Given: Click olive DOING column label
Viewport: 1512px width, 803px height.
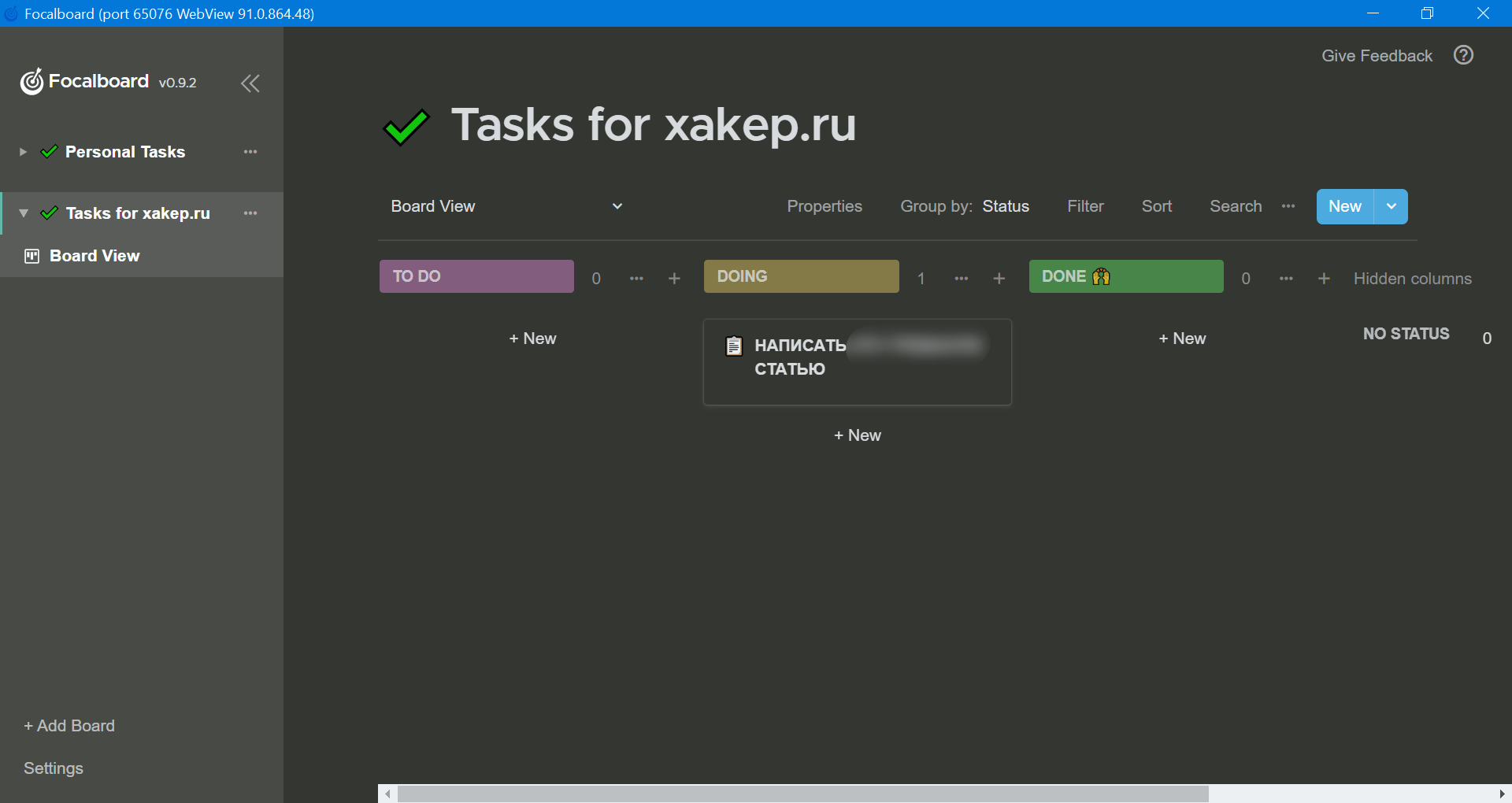Looking at the screenshot, I should pyautogui.click(x=801, y=276).
